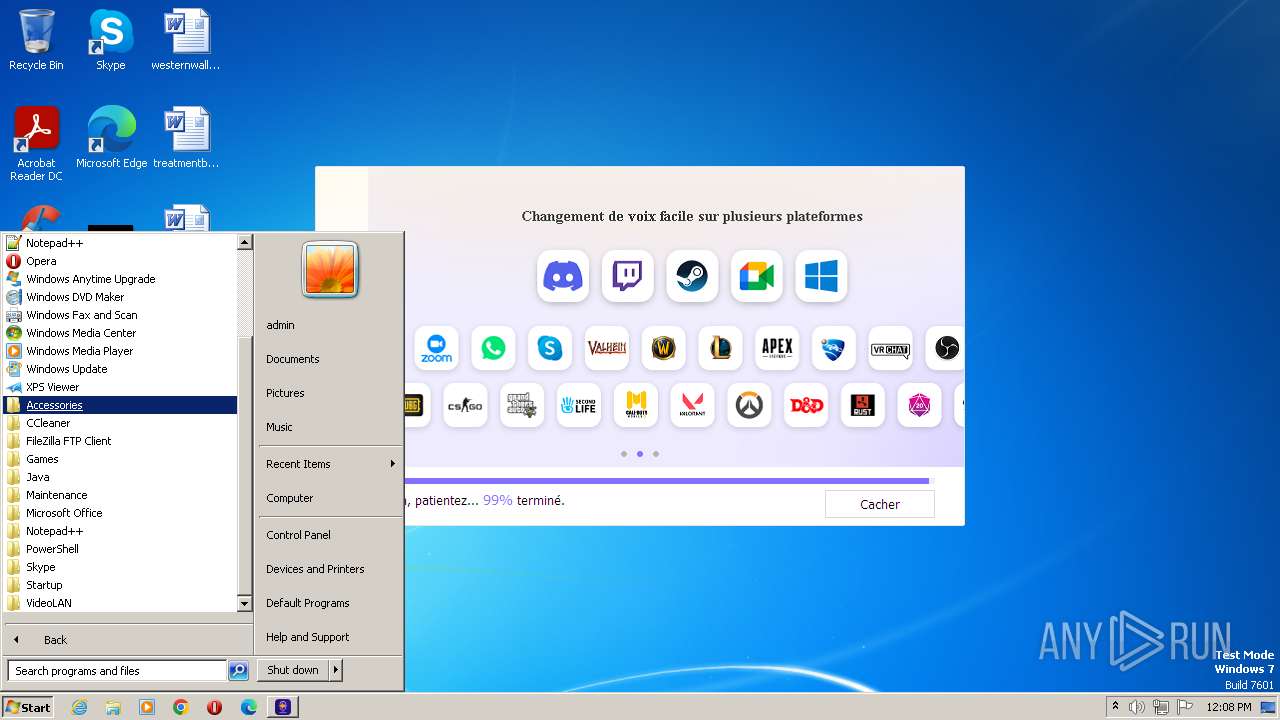
Task: Click the Start button on the taskbar
Action: click(28, 707)
